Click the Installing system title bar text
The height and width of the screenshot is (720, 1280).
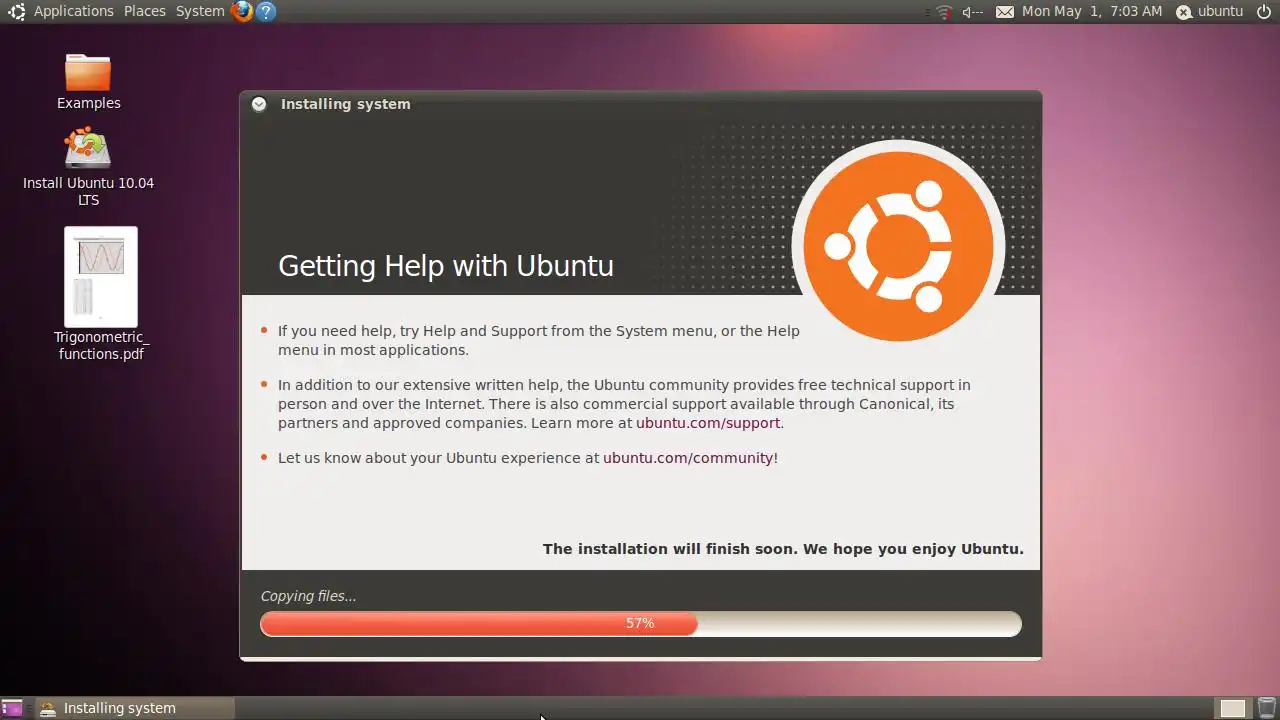point(346,104)
